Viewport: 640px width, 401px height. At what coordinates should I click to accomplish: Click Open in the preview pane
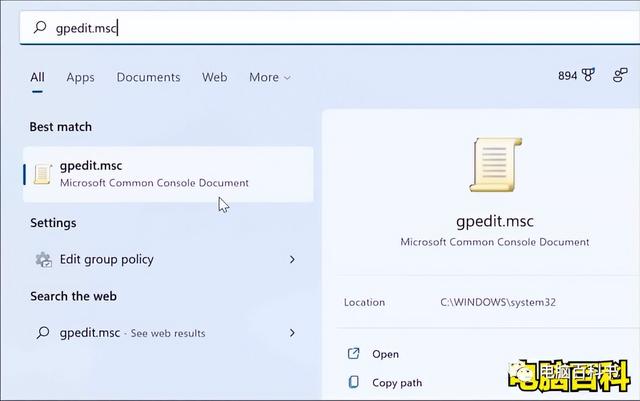(385, 354)
